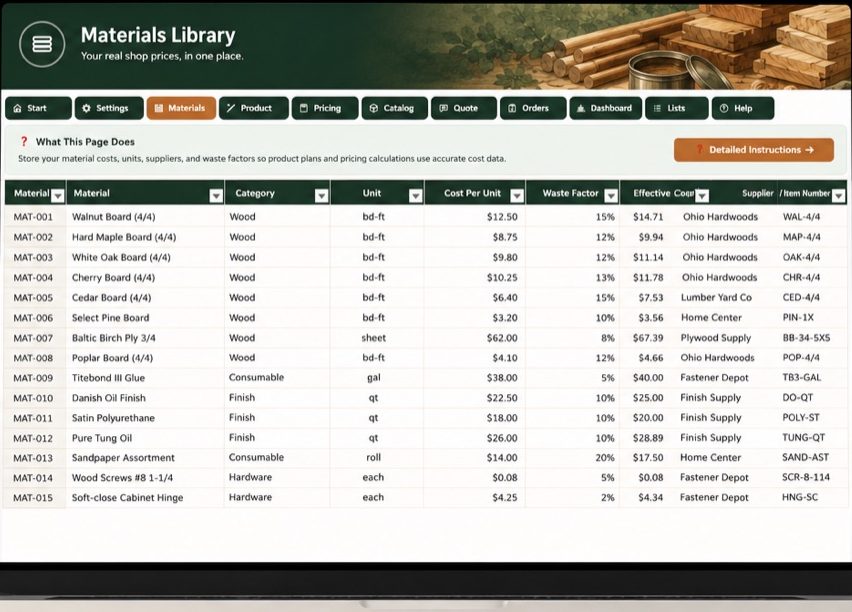Open the Material name column filter dropdown
The height and width of the screenshot is (612, 852).
[216, 196]
